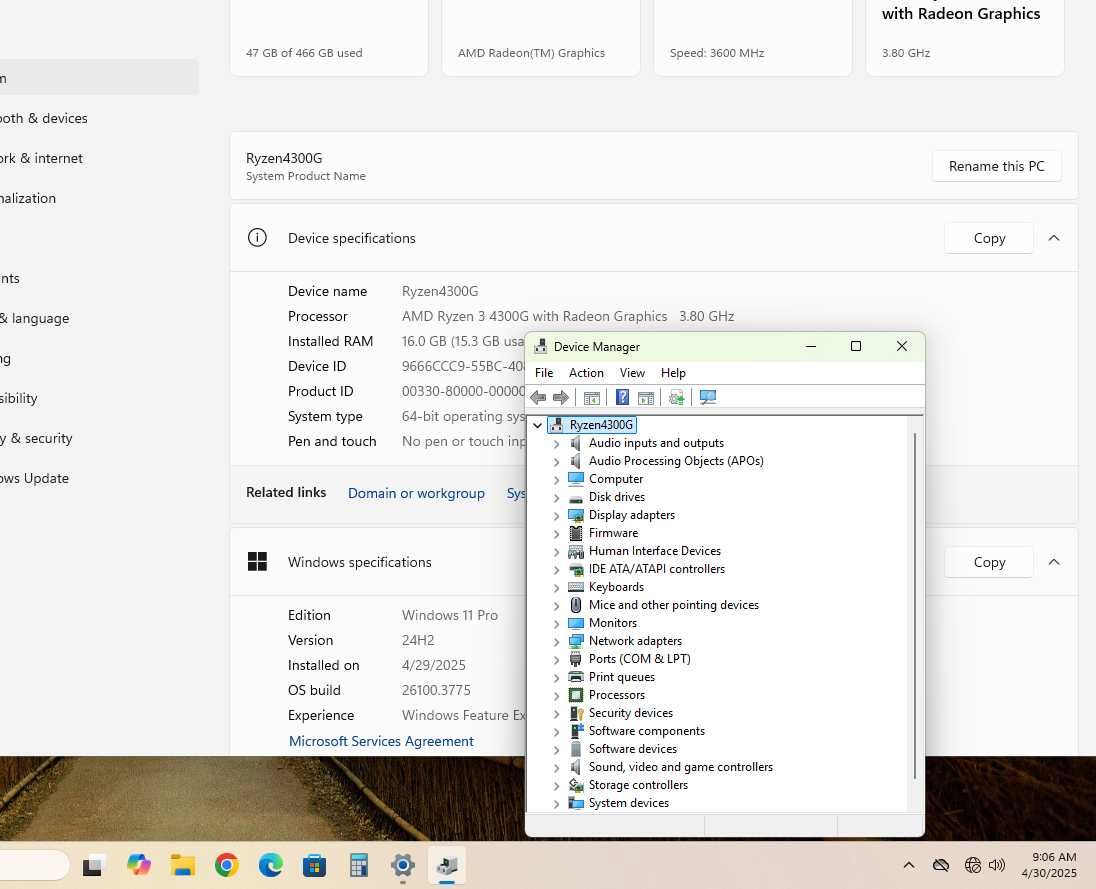The image size is (1096, 889).
Task: Click the Device Manager vertical scrollbar
Action: tap(915, 605)
